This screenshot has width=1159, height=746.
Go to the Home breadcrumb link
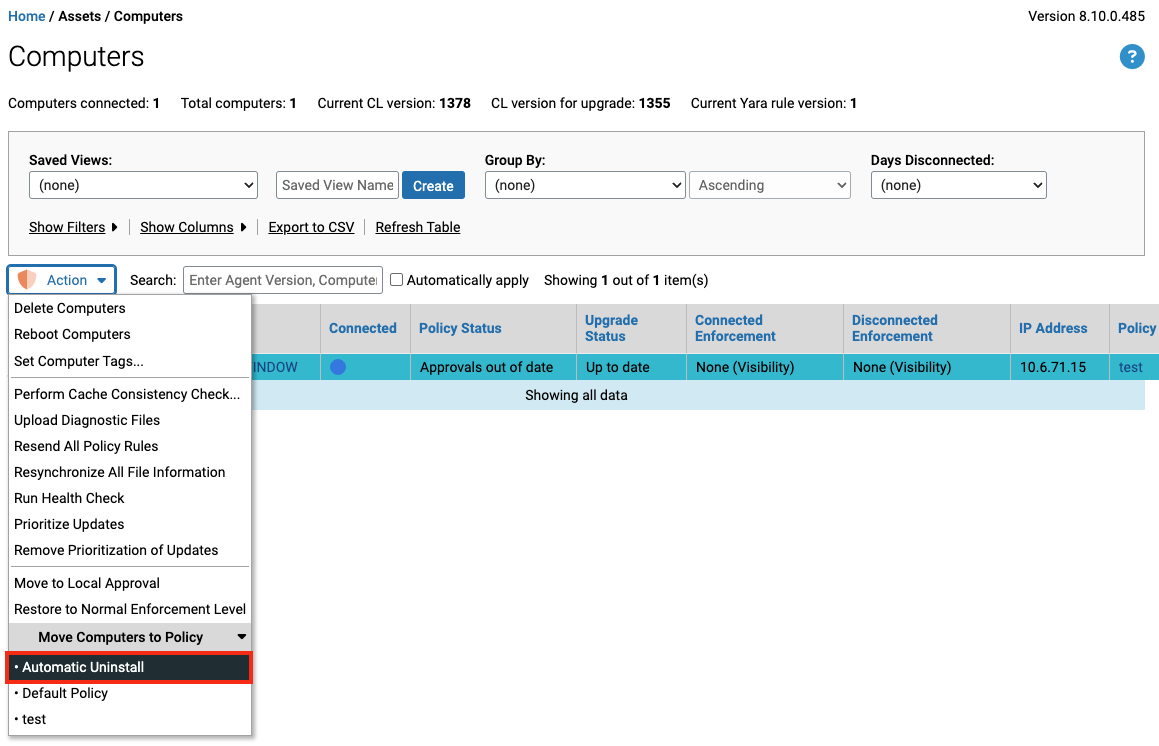27,16
